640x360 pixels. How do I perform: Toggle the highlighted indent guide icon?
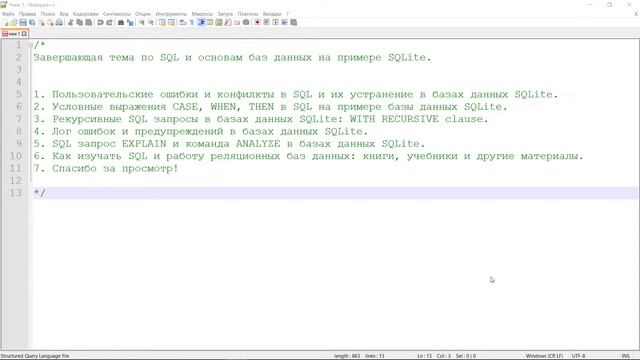click(x=201, y=22)
